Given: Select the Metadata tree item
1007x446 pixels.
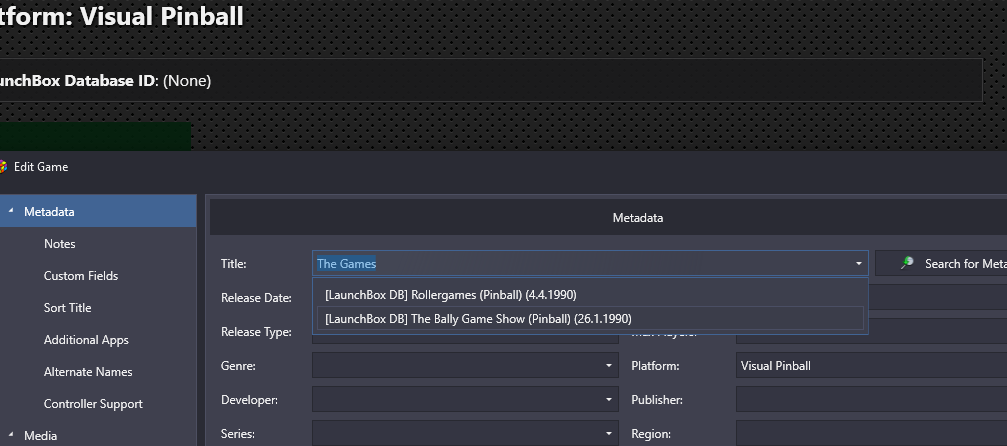Looking at the screenshot, I should (x=98, y=211).
